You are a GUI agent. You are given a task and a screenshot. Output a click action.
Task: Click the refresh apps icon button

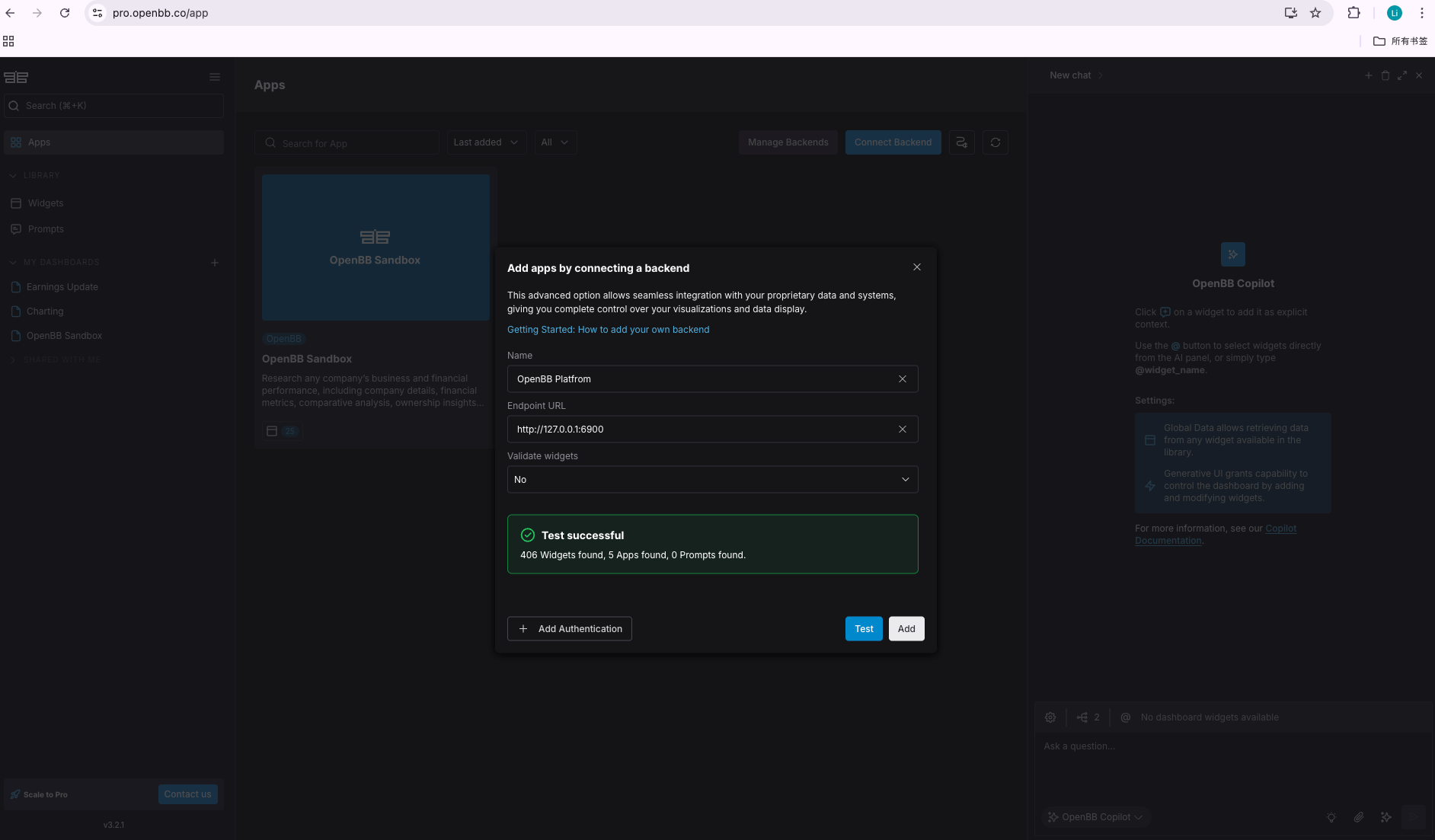(x=995, y=142)
